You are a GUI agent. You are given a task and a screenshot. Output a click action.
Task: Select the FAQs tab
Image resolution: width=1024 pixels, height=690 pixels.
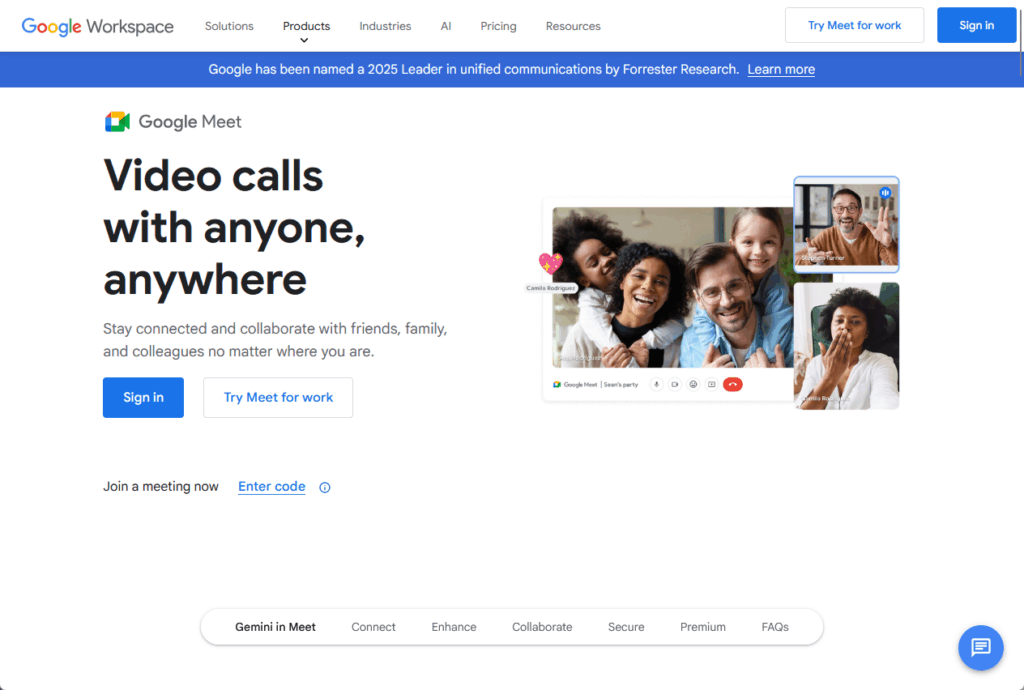(x=775, y=627)
